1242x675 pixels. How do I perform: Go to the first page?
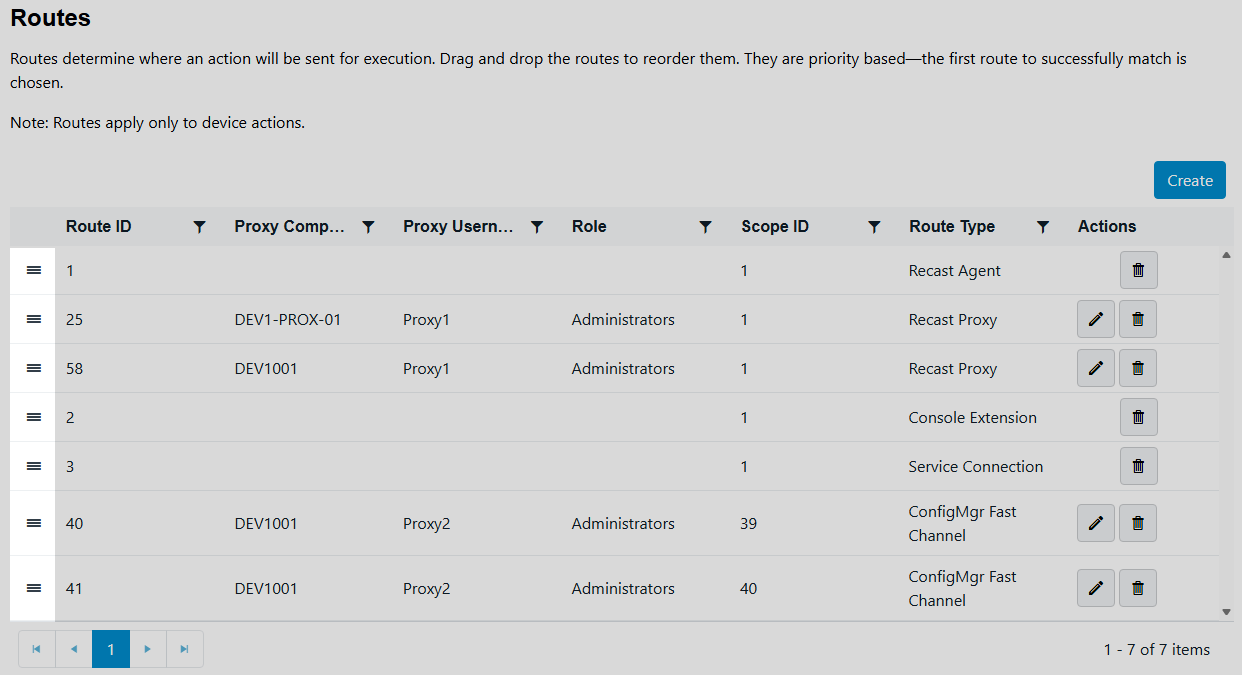pos(37,649)
